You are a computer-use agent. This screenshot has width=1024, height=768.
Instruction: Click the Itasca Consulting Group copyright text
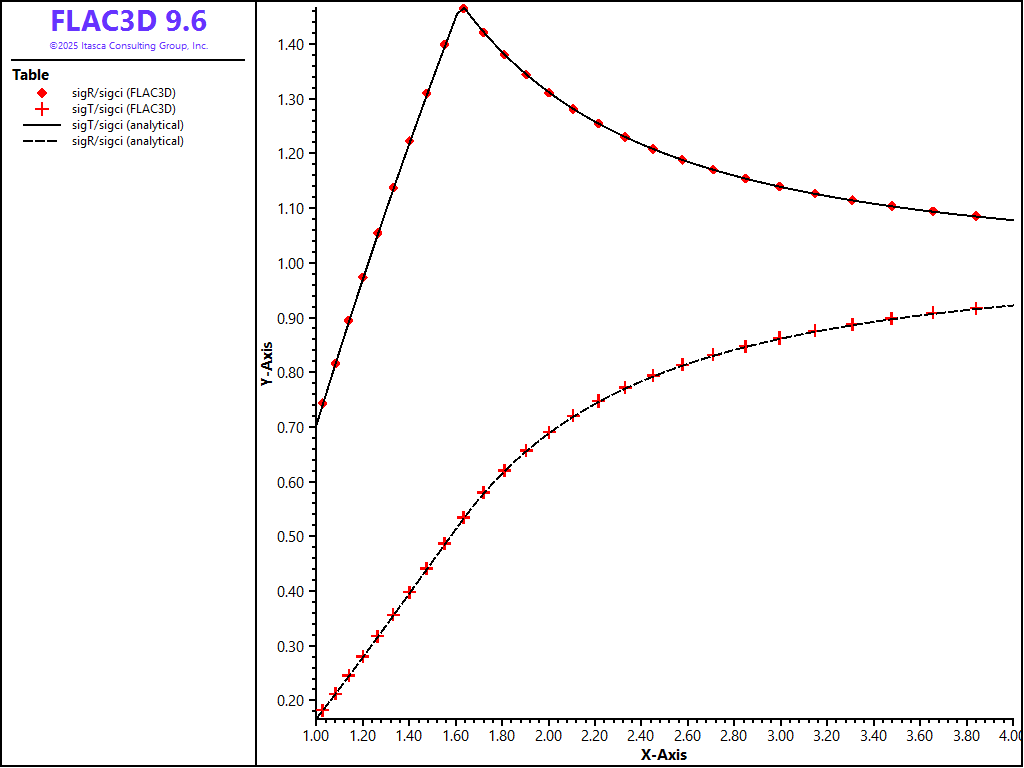pos(128,46)
